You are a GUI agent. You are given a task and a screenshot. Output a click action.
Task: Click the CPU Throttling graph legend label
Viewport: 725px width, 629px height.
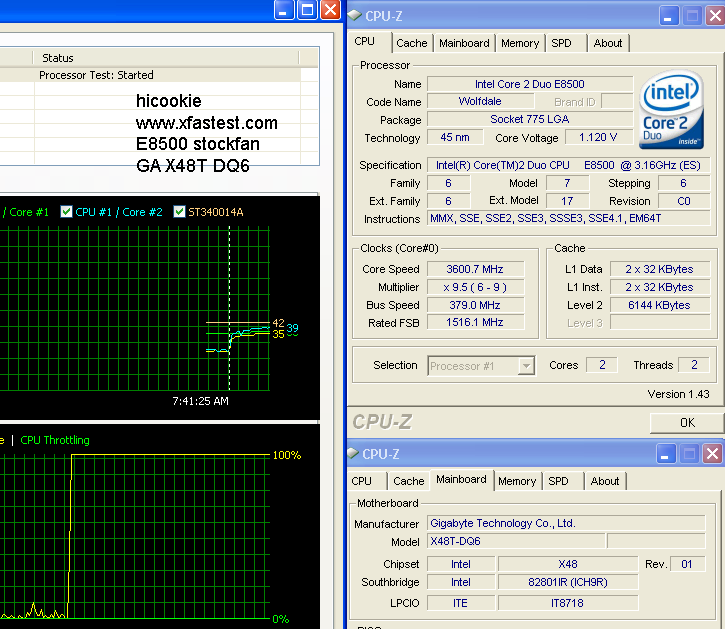(x=55, y=440)
